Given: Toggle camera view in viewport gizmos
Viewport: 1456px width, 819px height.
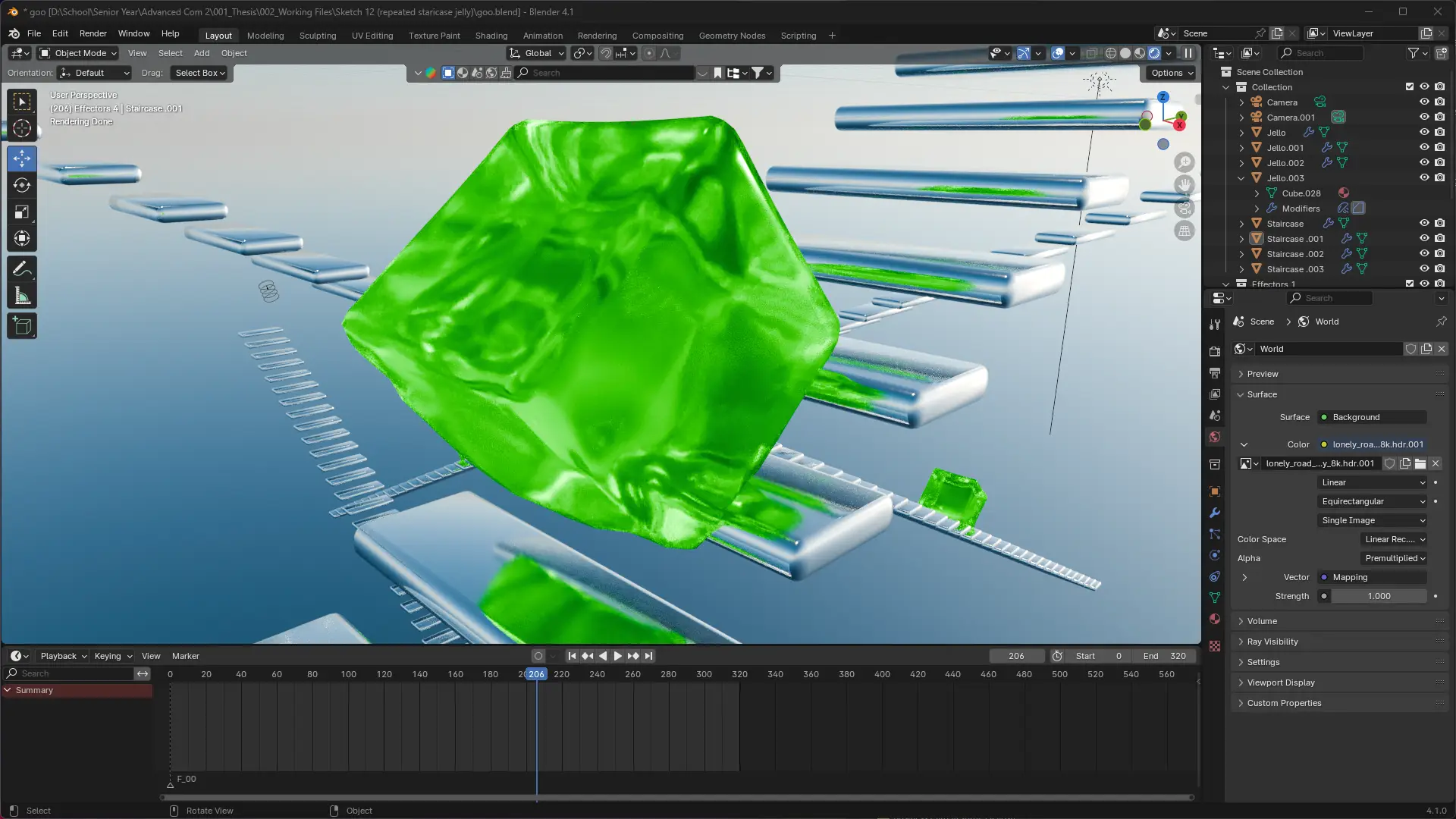Looking at the screenshot, I should (1185, 208).
